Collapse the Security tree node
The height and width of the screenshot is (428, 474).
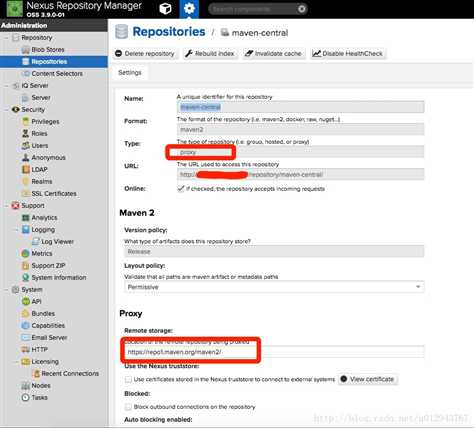click(x=6, y=110)
